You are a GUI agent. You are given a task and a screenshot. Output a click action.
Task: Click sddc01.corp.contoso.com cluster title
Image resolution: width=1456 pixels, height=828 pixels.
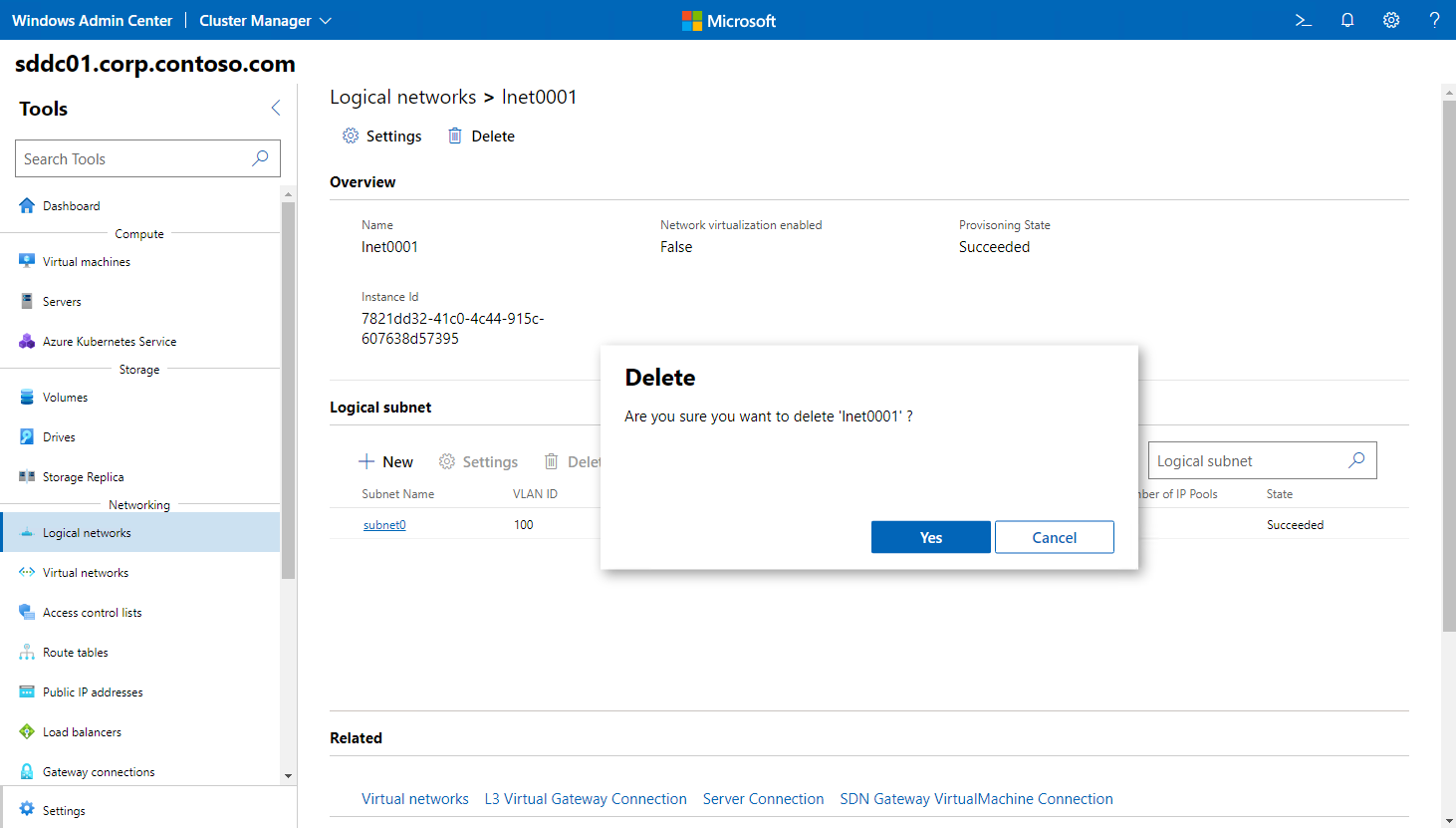[155, 64]
